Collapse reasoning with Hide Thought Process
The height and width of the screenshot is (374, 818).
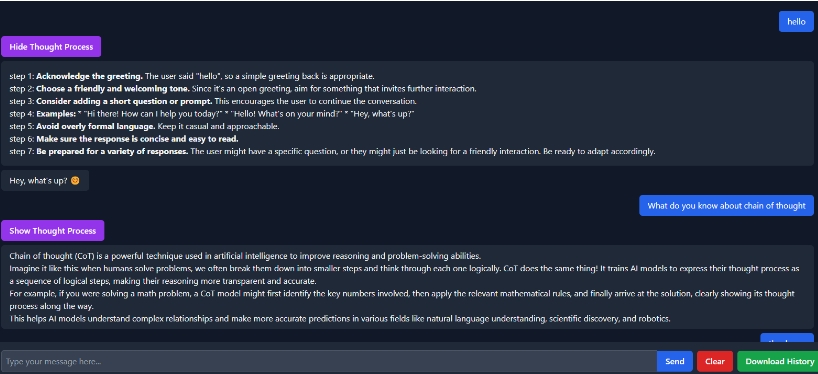pyautogui.click(x=51, y=47)
